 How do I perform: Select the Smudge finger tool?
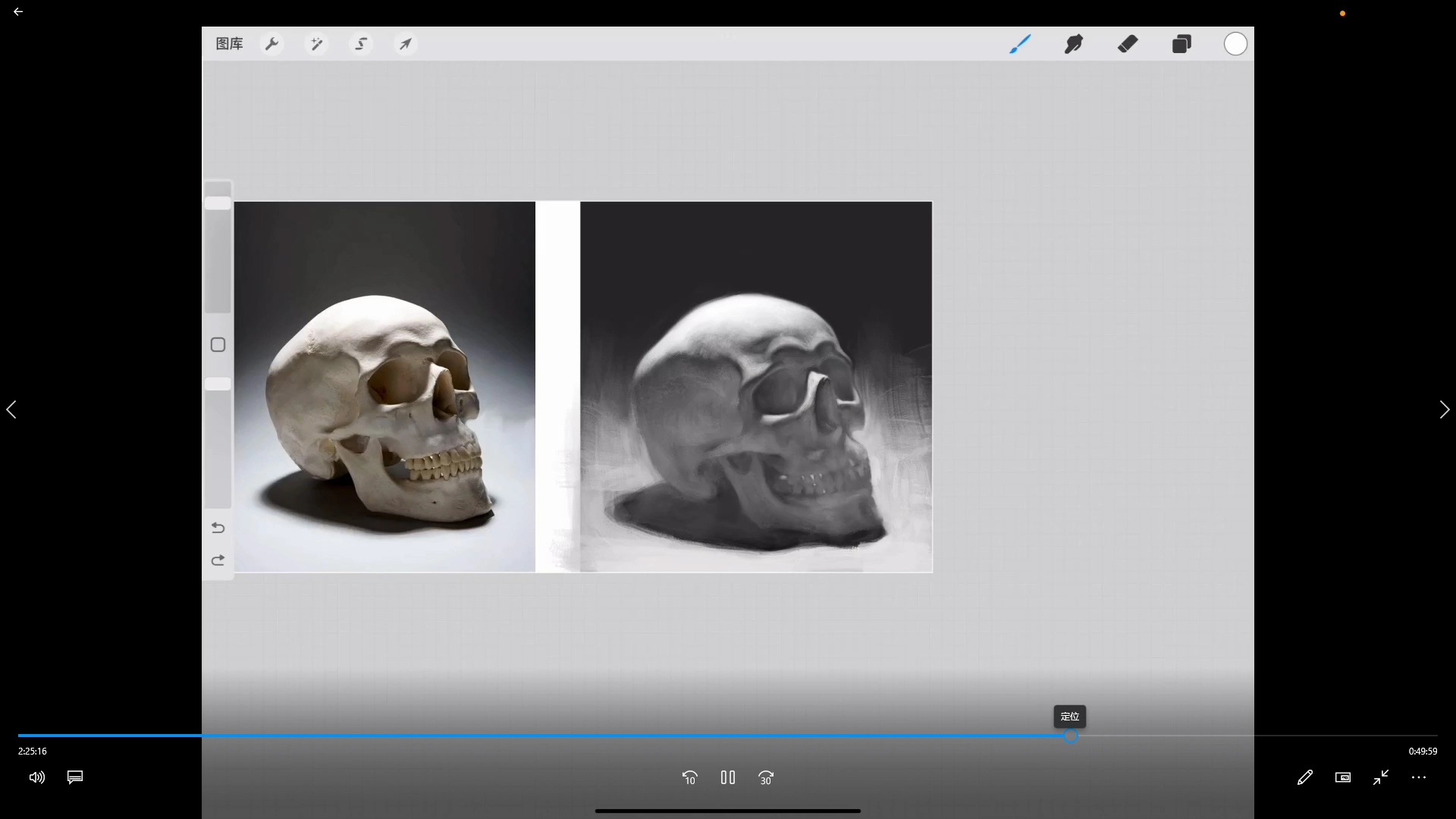pyautogui.click(x=1074, y=44)
